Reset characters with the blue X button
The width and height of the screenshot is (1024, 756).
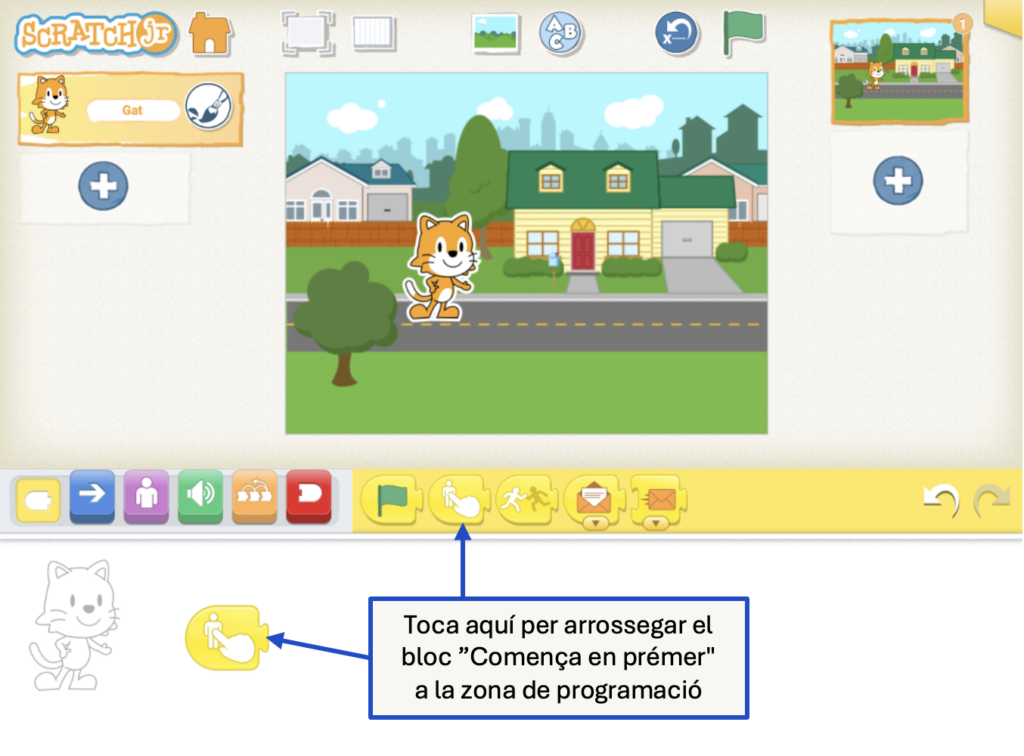pyautogui.click(x=677, y=33)
